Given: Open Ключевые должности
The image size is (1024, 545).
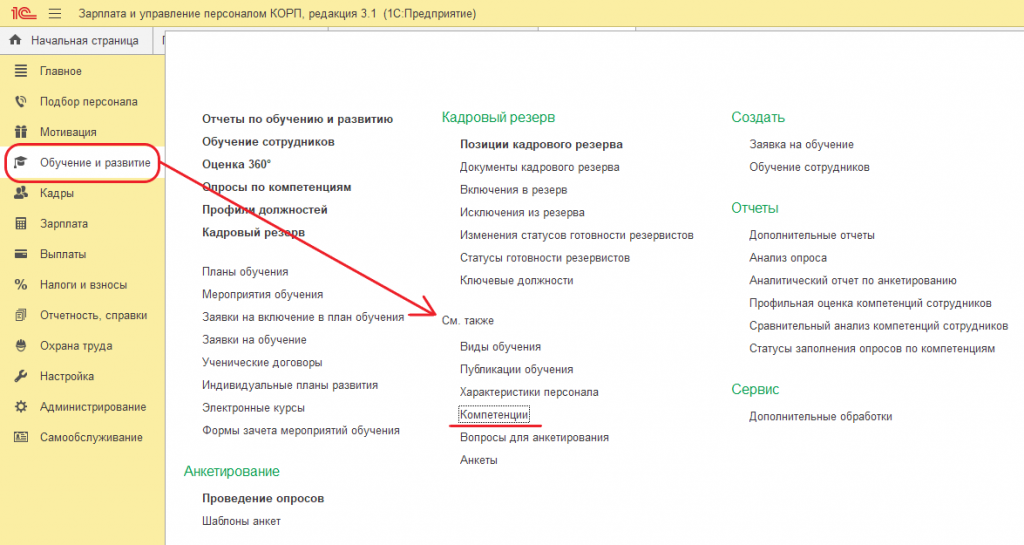Looking at the screenshot, I should tap(517, 281).
